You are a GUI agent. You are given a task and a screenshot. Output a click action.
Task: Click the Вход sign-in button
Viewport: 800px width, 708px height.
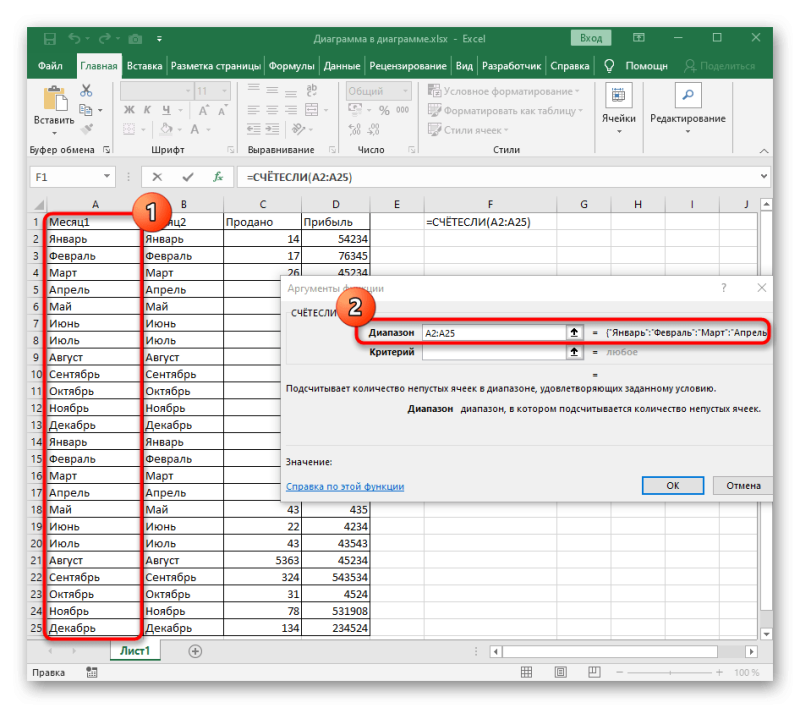591,38
